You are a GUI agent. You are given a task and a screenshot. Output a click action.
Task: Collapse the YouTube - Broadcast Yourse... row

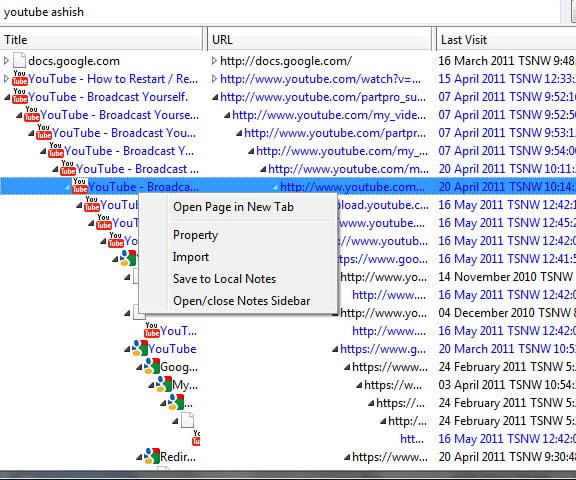pyautogui.click(x=19, y=115)
